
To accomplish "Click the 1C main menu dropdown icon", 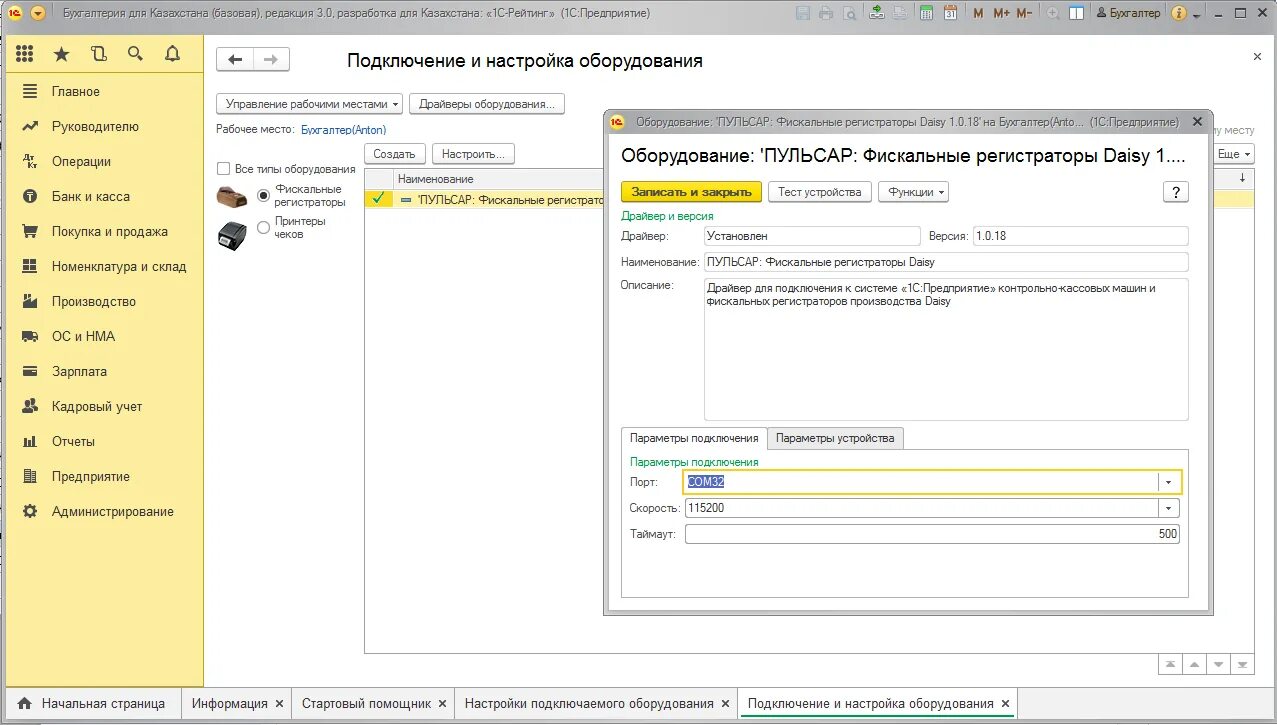I will coord(38,13).
